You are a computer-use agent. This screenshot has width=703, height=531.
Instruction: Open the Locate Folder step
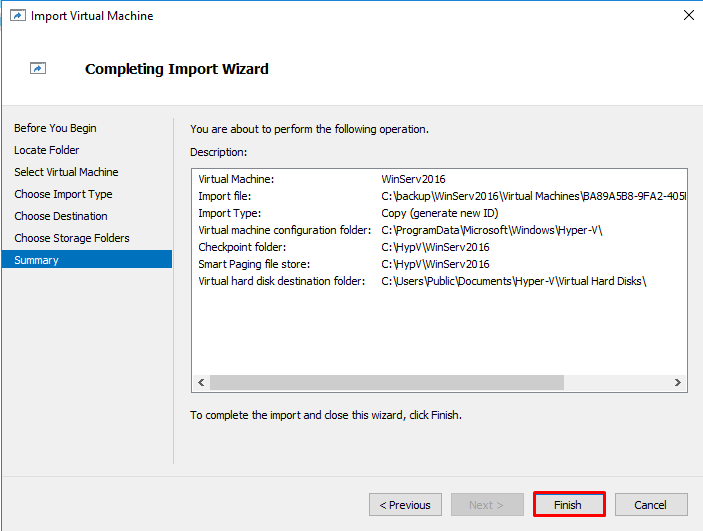point(47,150)
